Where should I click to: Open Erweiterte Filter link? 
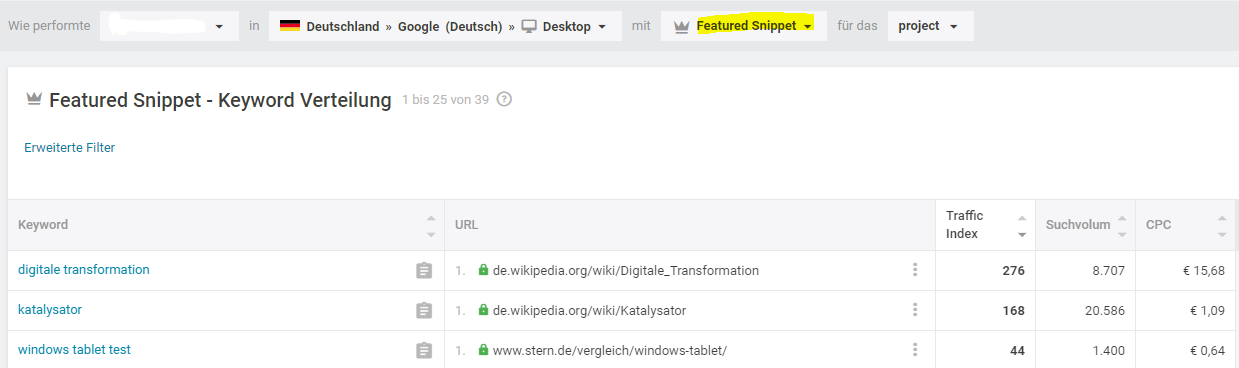point(70,148)
